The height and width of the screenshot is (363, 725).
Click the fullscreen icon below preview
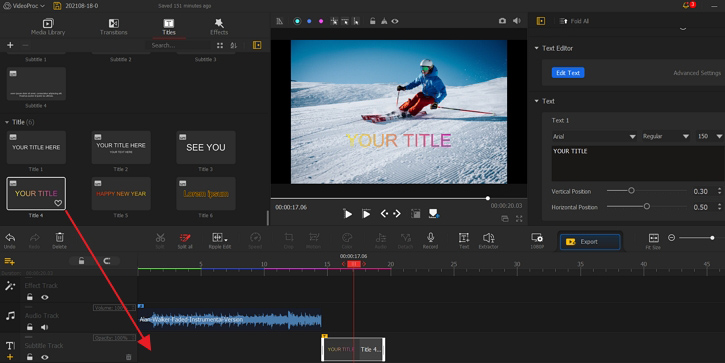tap(519, 219)
